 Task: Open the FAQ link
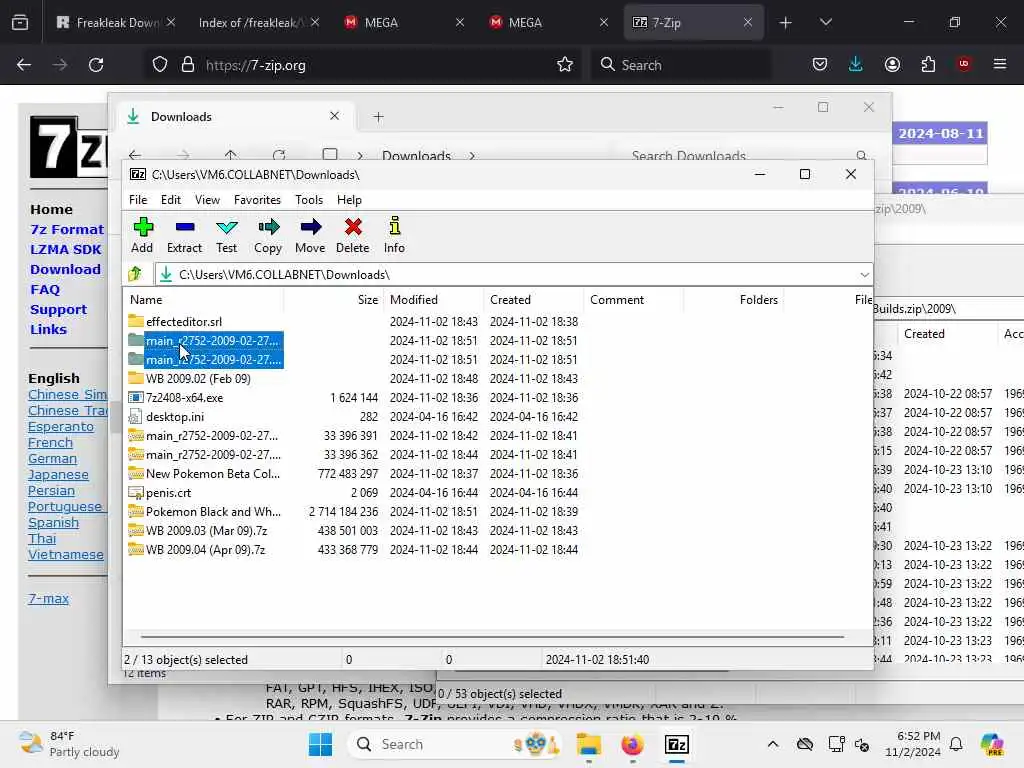point(44,289)
